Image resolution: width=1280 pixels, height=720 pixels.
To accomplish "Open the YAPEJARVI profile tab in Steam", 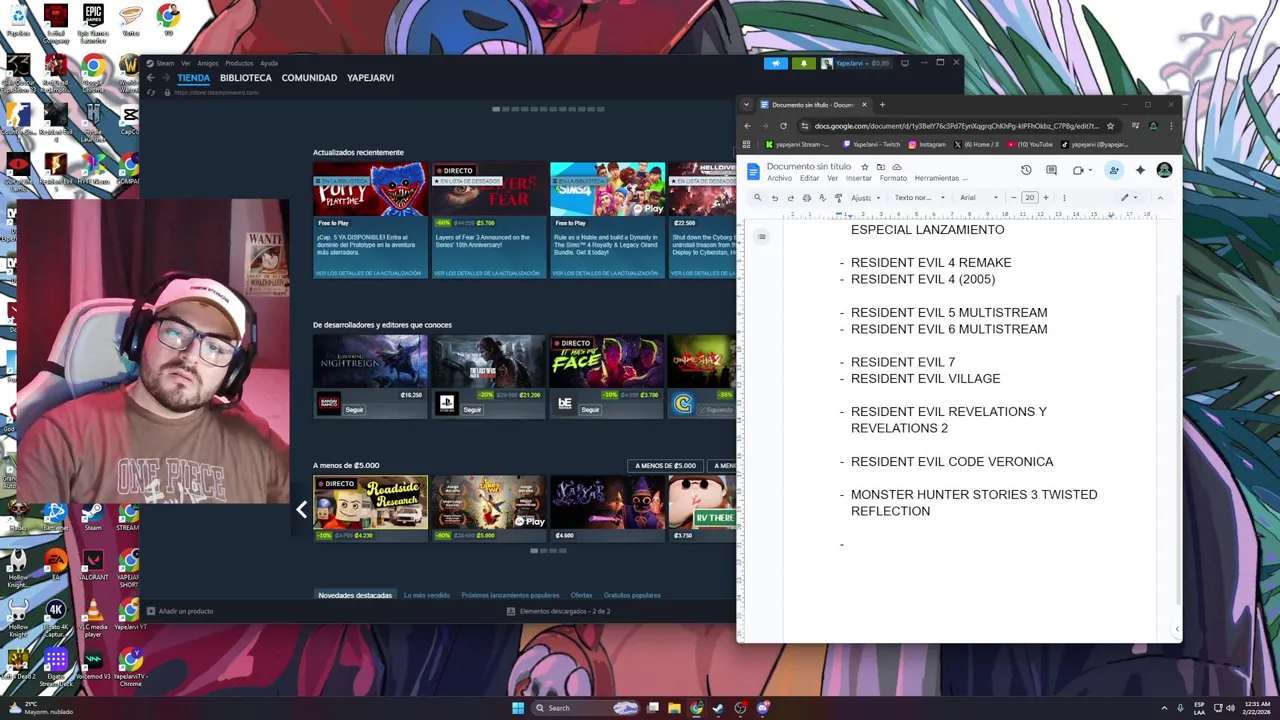I will pyautogui.click(x=370, y=78).
